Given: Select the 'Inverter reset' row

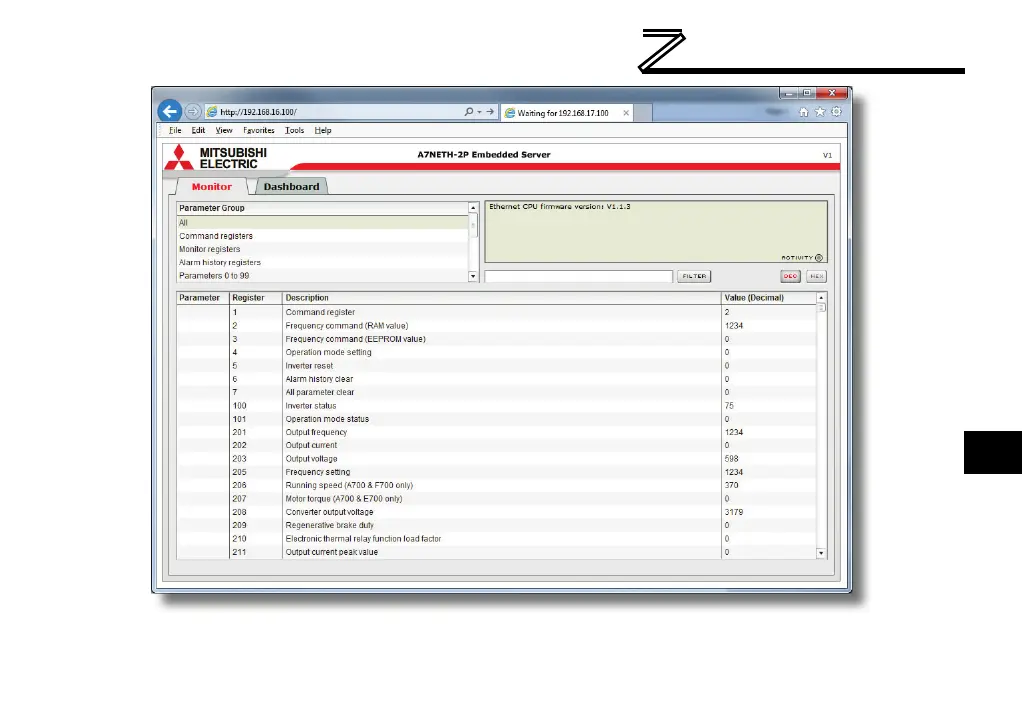Looking at the screenshot, I should click(x=497, y=366).
